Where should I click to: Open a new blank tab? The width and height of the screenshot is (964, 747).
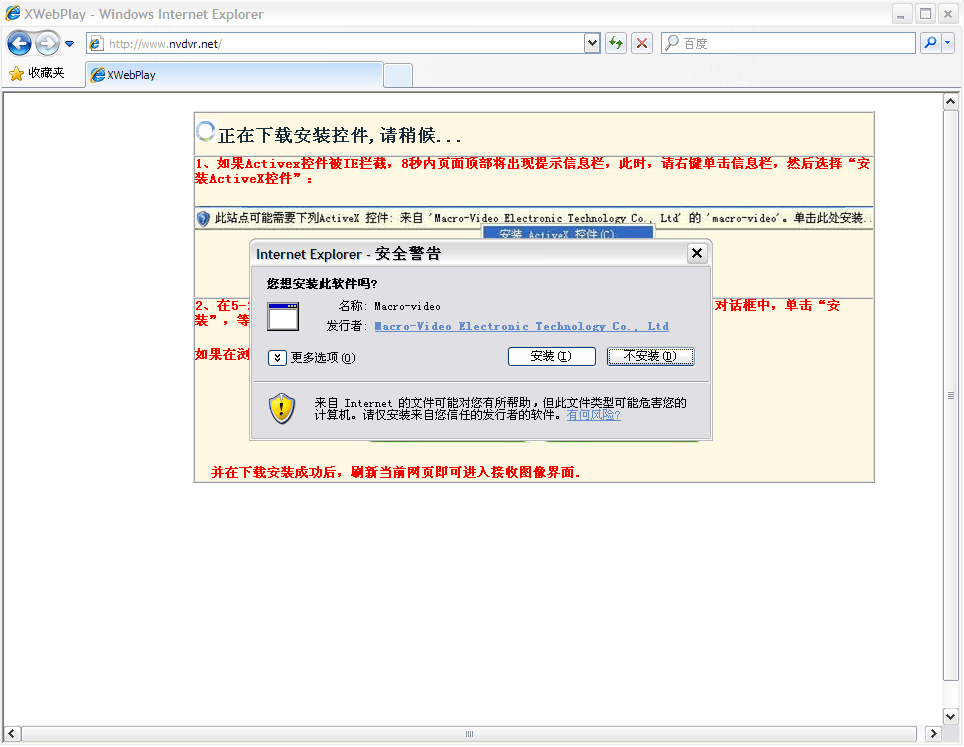[398, 75]
